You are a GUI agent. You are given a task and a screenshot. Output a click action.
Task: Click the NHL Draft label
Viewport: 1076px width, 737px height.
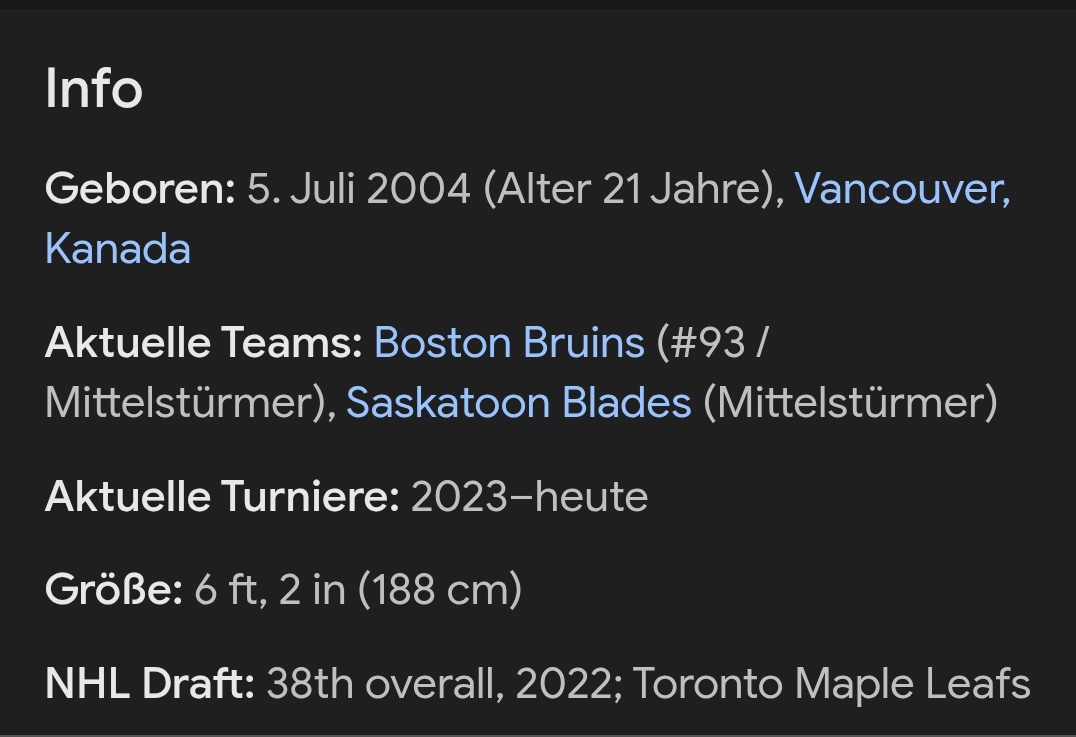click(x=150, y=684)
